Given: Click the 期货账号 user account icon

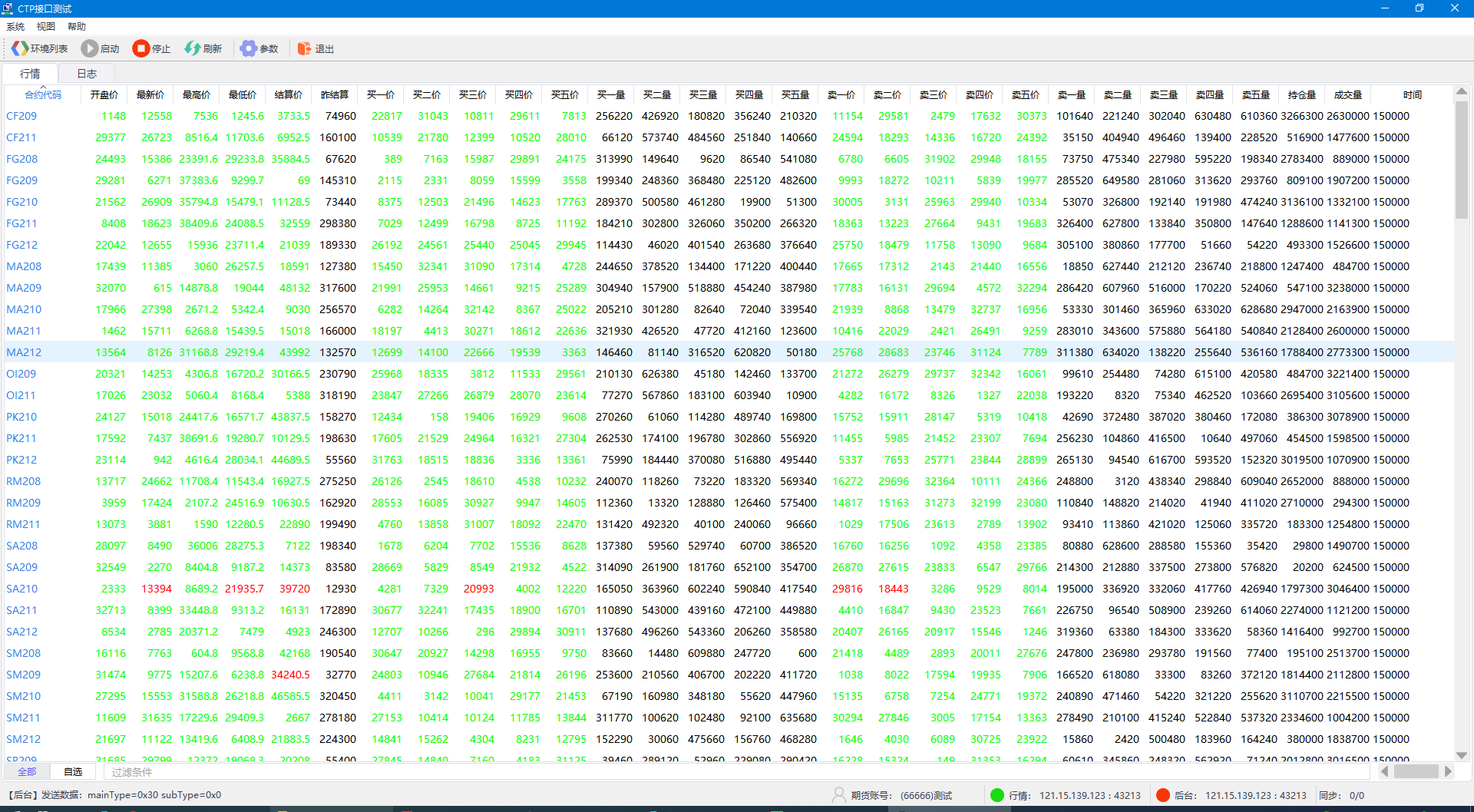Looking at the screenshot, I should pos(838,795).
